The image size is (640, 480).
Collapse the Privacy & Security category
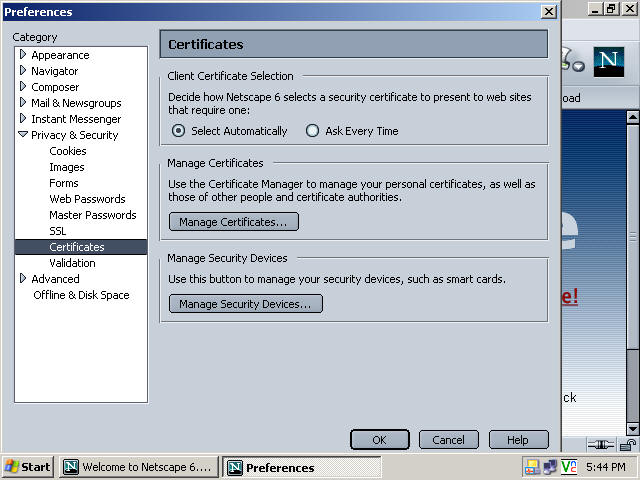coord(23,134)
